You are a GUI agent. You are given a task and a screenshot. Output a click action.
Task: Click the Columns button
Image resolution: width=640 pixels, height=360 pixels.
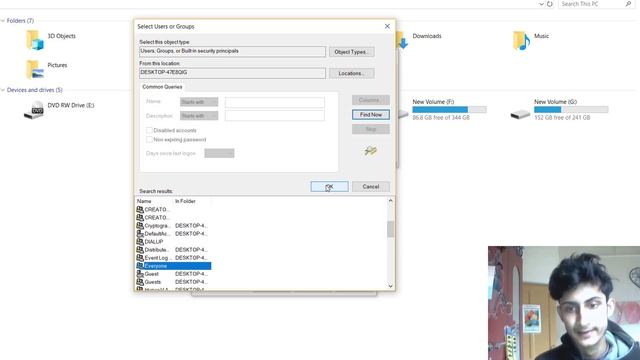tap(371, 100)
